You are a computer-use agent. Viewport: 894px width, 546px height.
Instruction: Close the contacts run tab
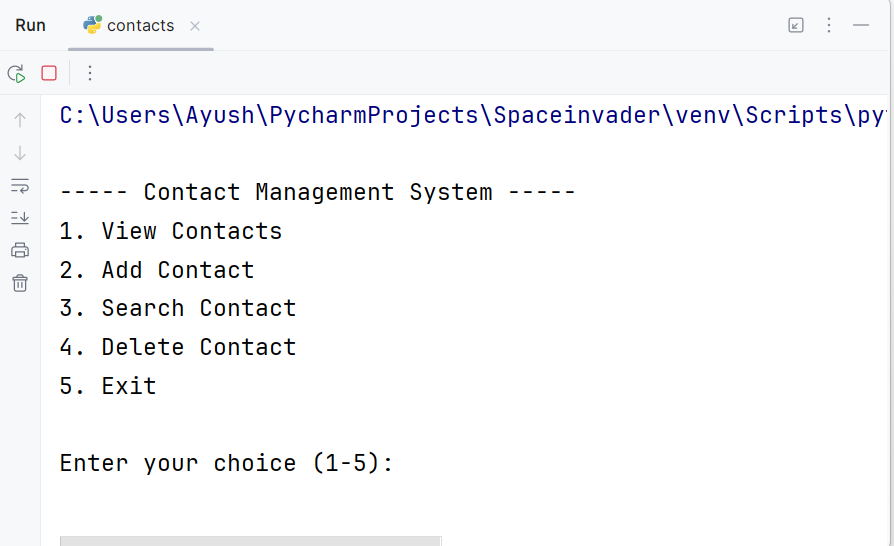(195, 26)
